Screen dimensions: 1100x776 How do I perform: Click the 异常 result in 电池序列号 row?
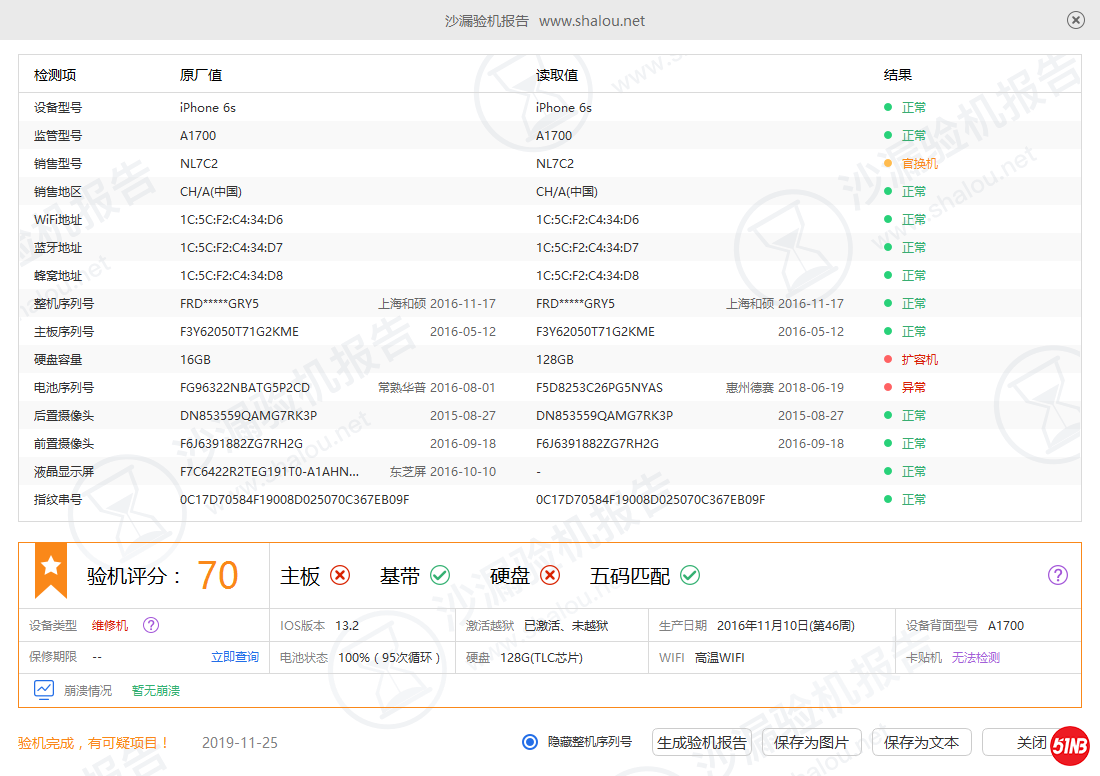[x=913, y=387]
